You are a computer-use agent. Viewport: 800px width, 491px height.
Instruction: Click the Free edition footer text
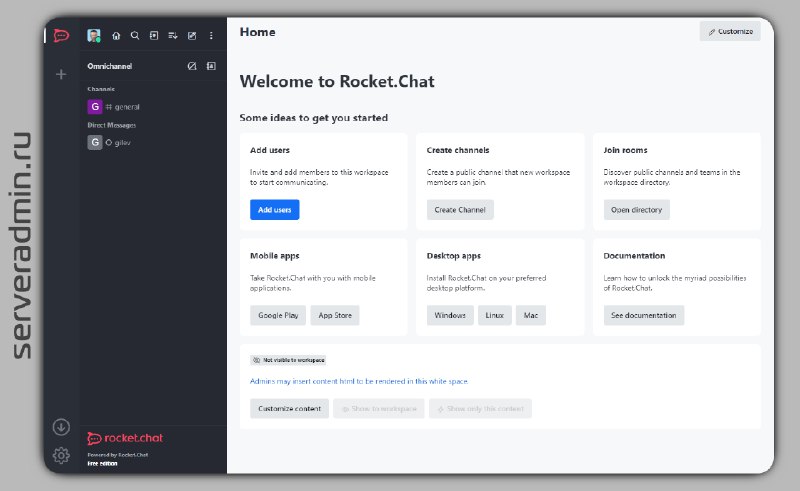click(x=102, y=463)
